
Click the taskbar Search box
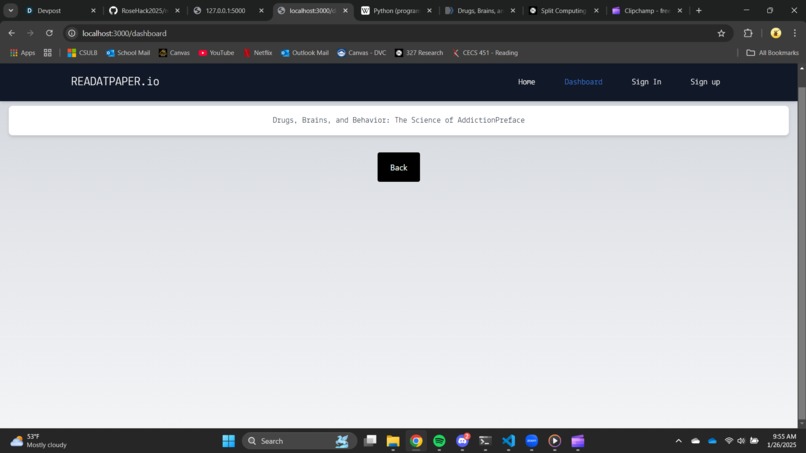[299, 441]
